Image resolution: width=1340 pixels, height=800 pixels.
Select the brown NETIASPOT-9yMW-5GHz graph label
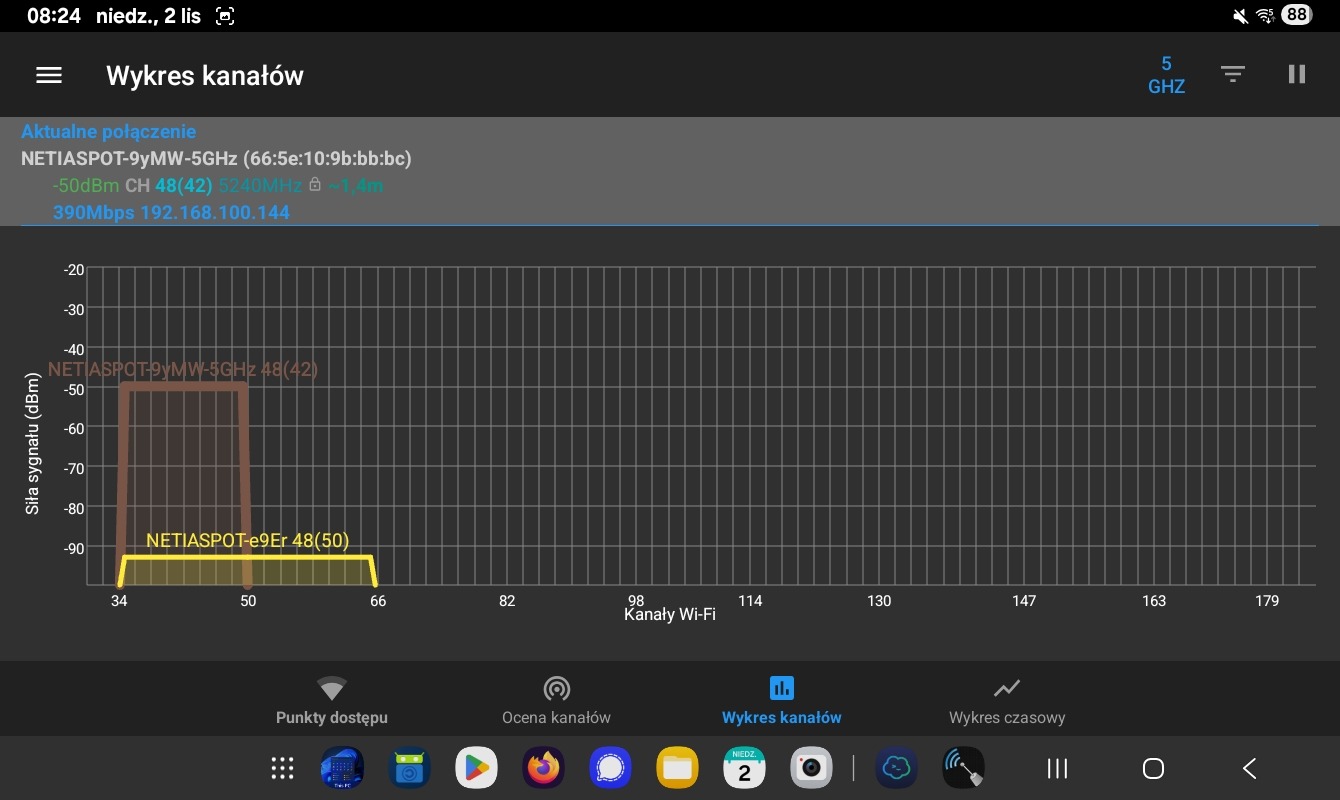tap(183, 369)
